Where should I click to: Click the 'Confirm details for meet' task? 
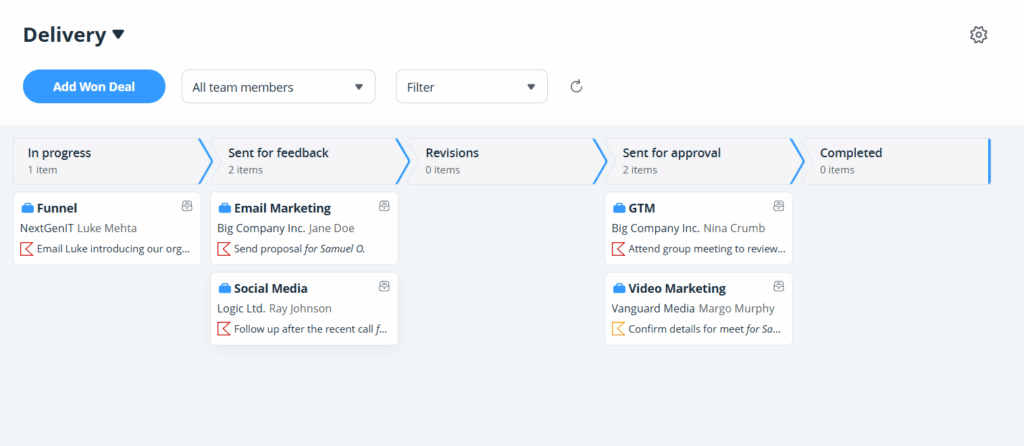point(705,329)
